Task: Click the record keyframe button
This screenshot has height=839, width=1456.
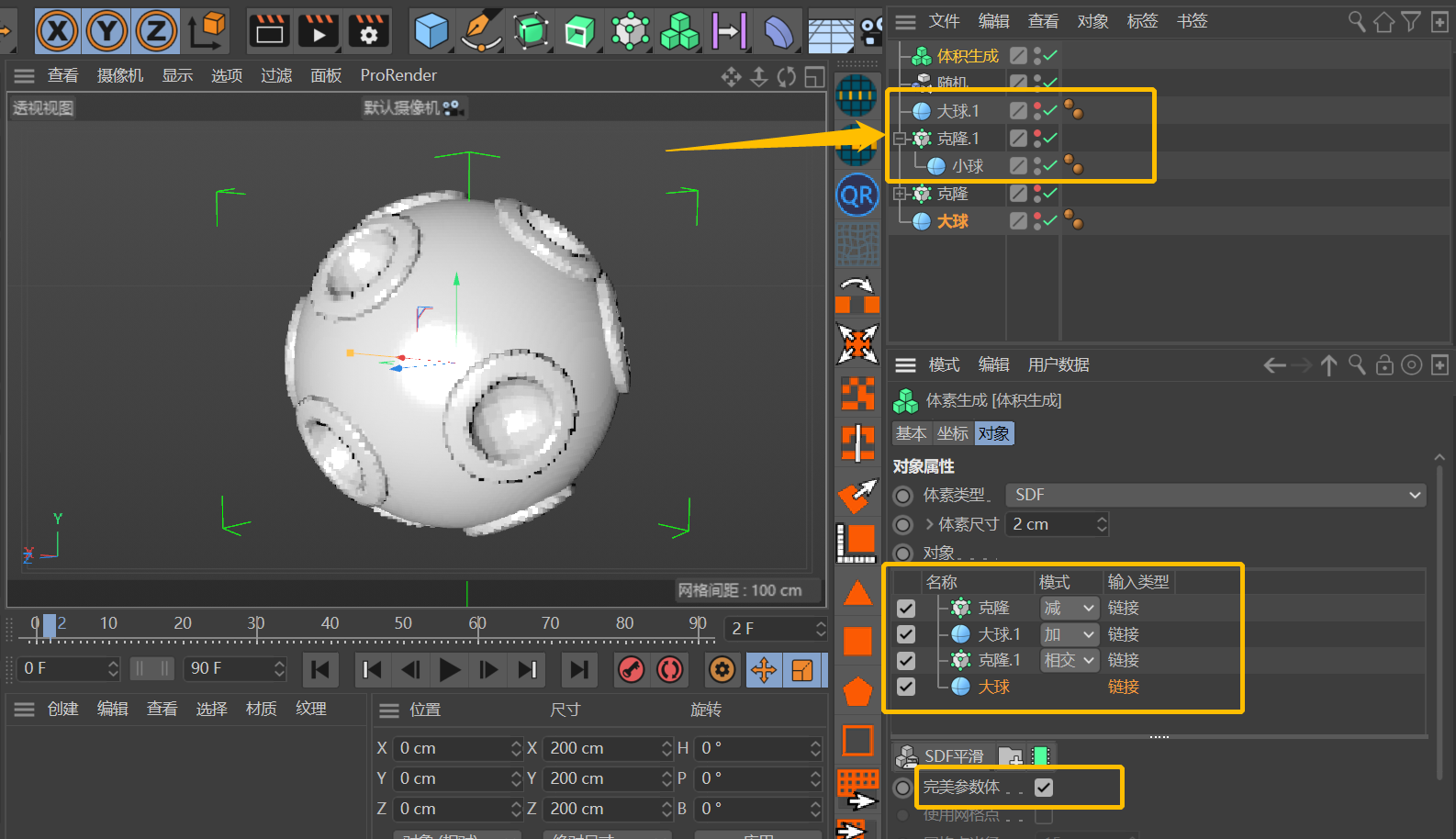Action: [x=632, y=670]
